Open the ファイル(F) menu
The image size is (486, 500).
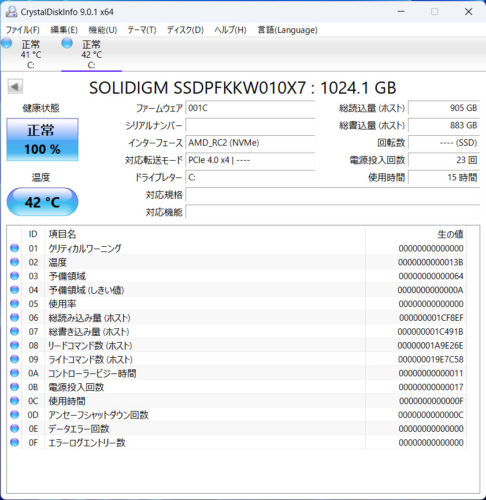(23, 30)
